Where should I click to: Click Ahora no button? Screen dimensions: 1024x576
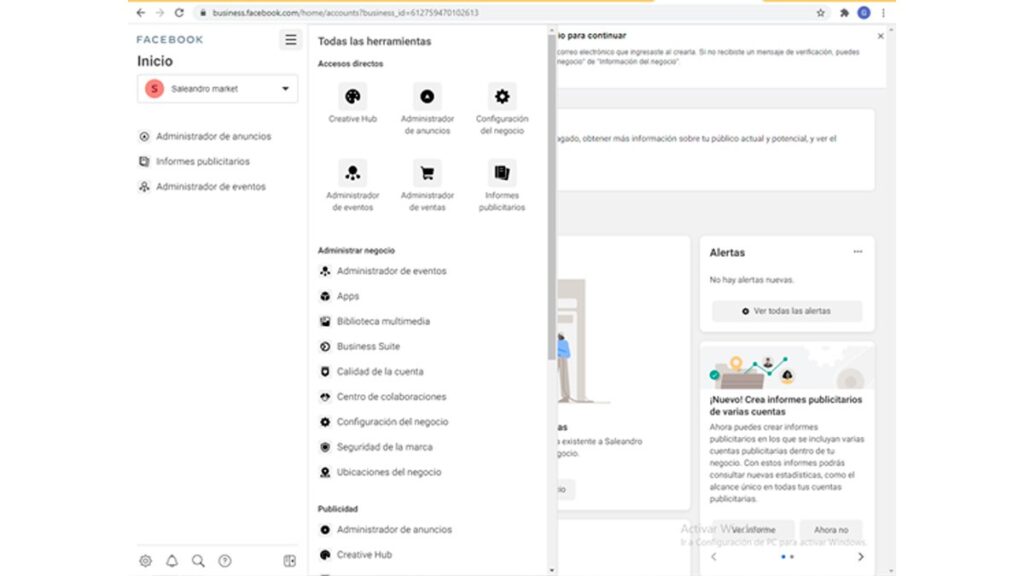pyautogui.click(x=831, y=530)
